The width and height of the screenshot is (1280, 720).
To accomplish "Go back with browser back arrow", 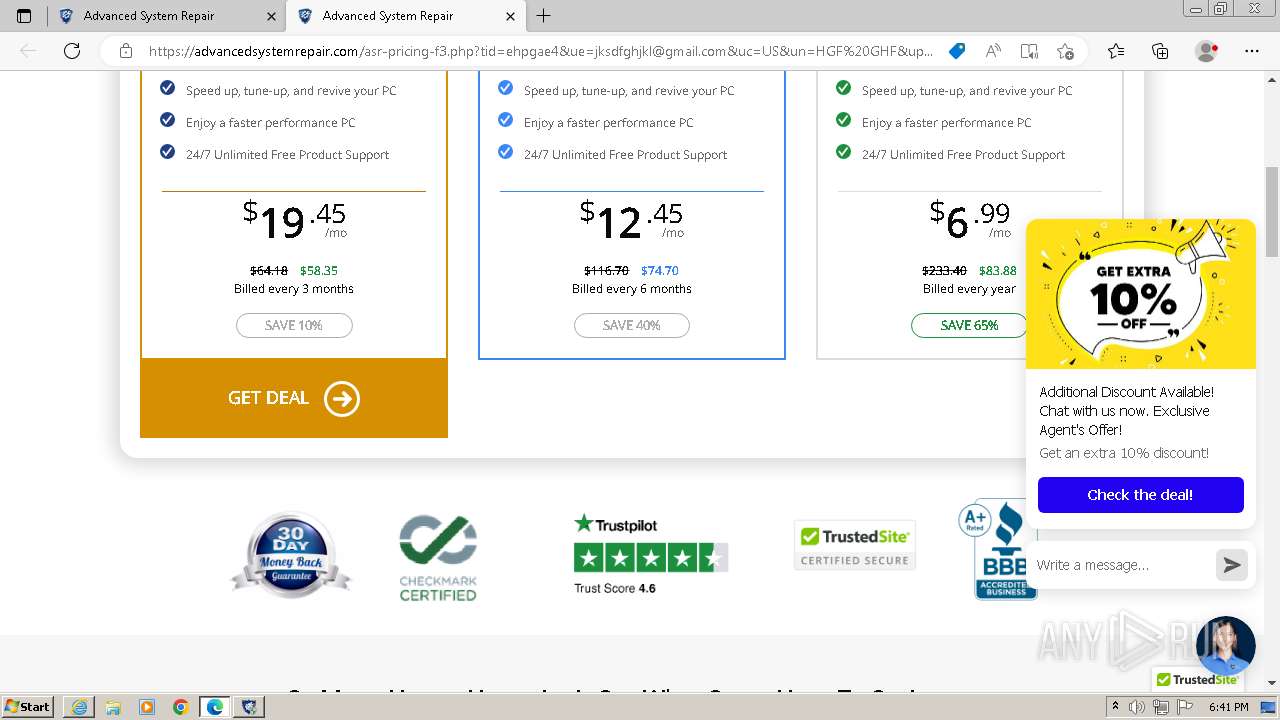I will [x=28, y=51].
